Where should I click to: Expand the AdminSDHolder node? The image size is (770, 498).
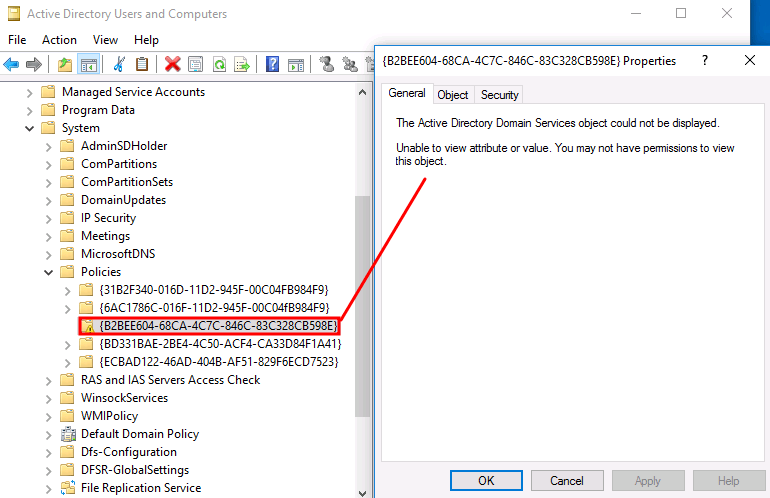[48, 147]
